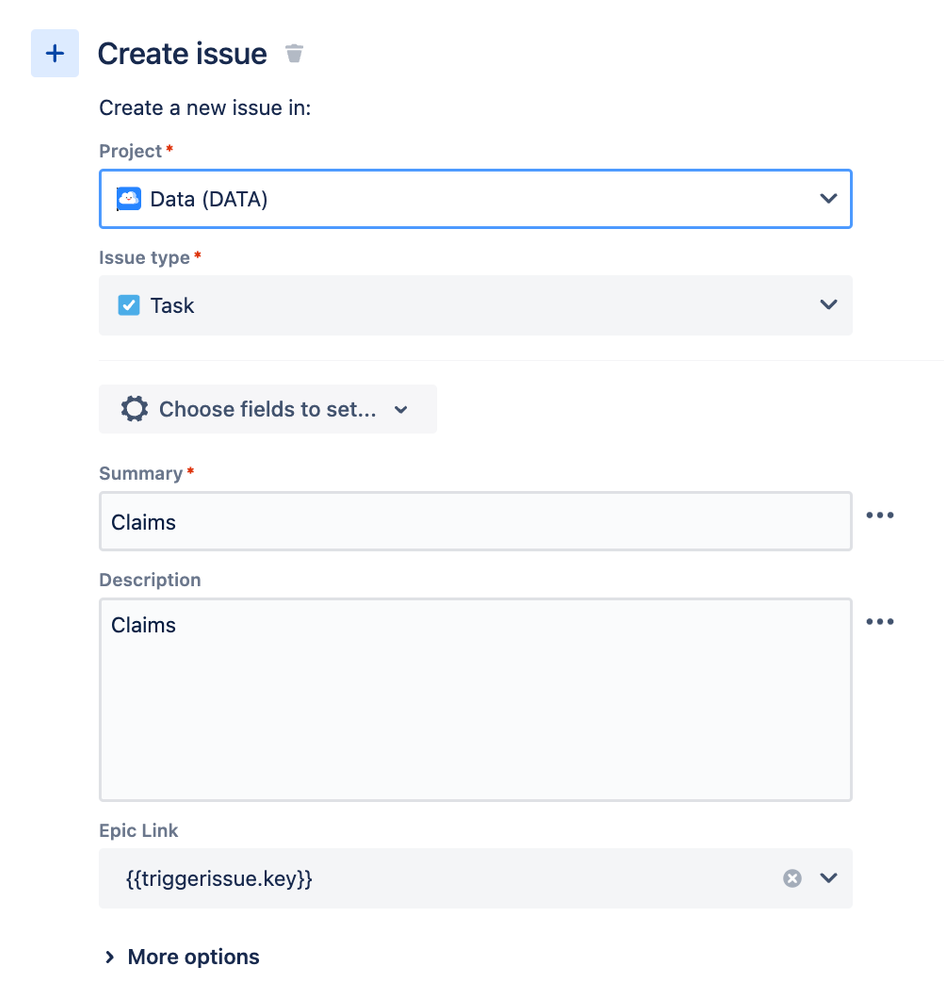
Task: Click the Task issue type checkmark icon
Action: pos(129,305)
